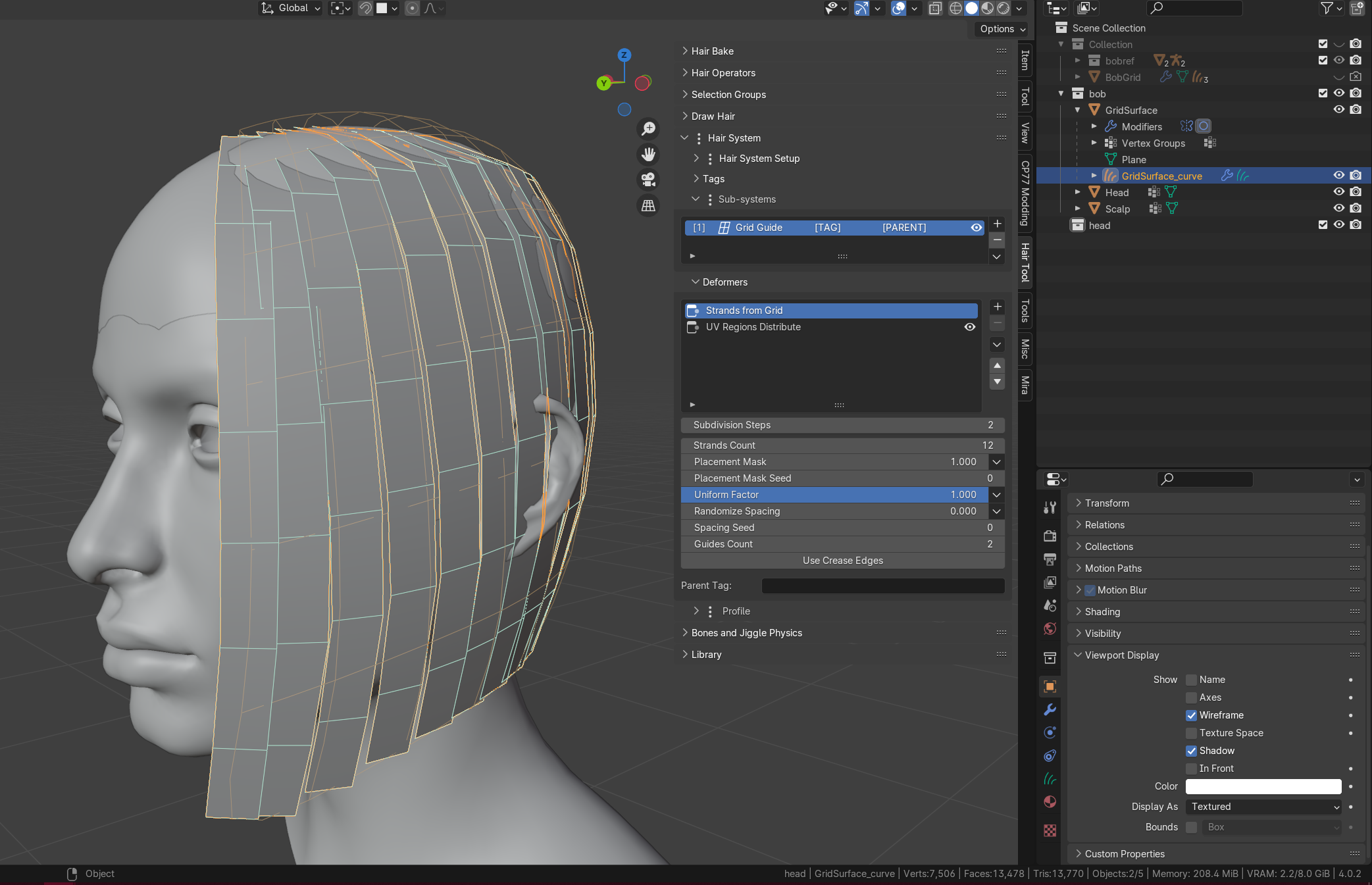Click the Parent Tag input field
This screenshot has width=1372, height=885.
click(x=882, y=586)
